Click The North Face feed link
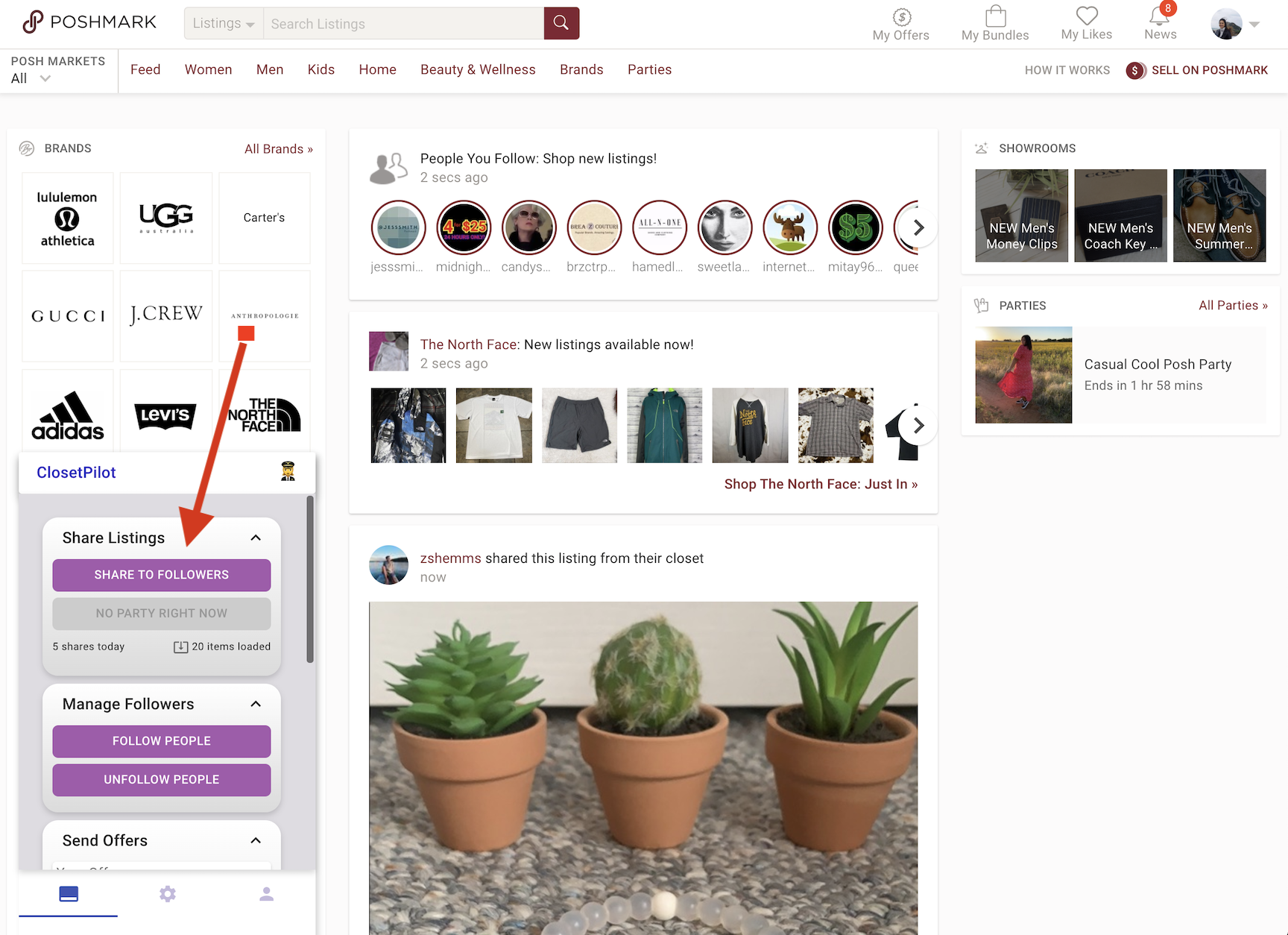The width and height of the screenshot is (1288, 935). 470,344
